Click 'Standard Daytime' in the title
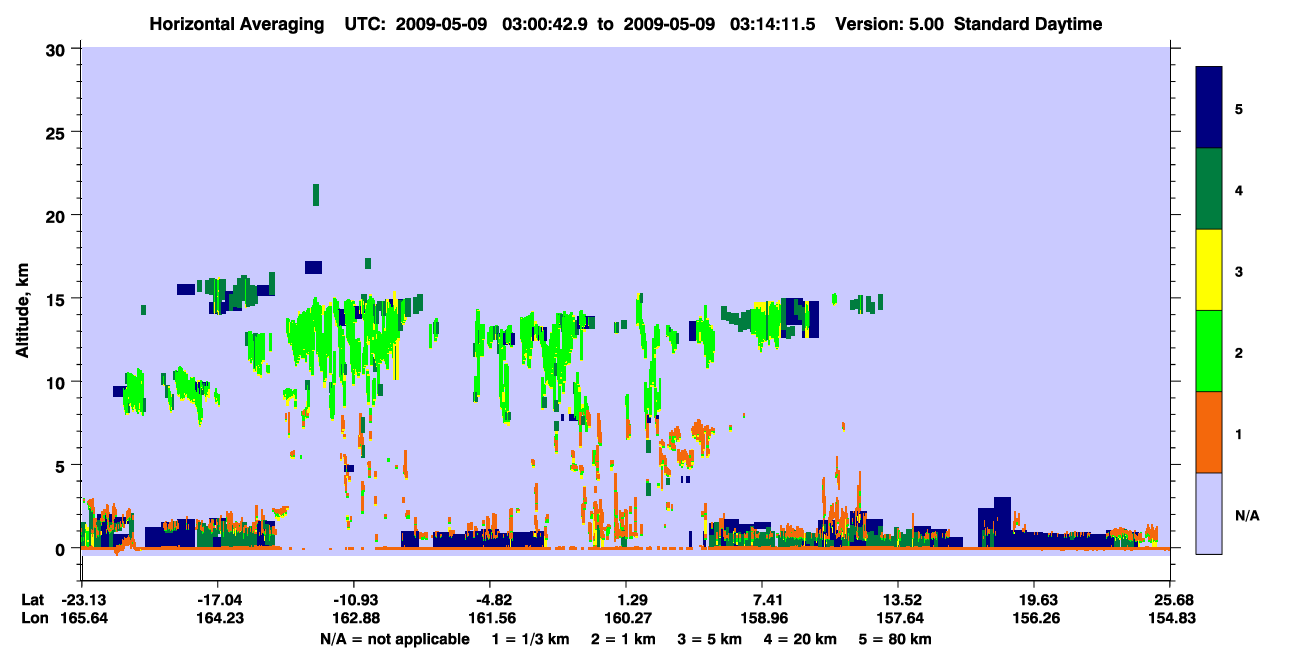Viewport: 1300px width, 667px height. click(x=1028, y=24)
